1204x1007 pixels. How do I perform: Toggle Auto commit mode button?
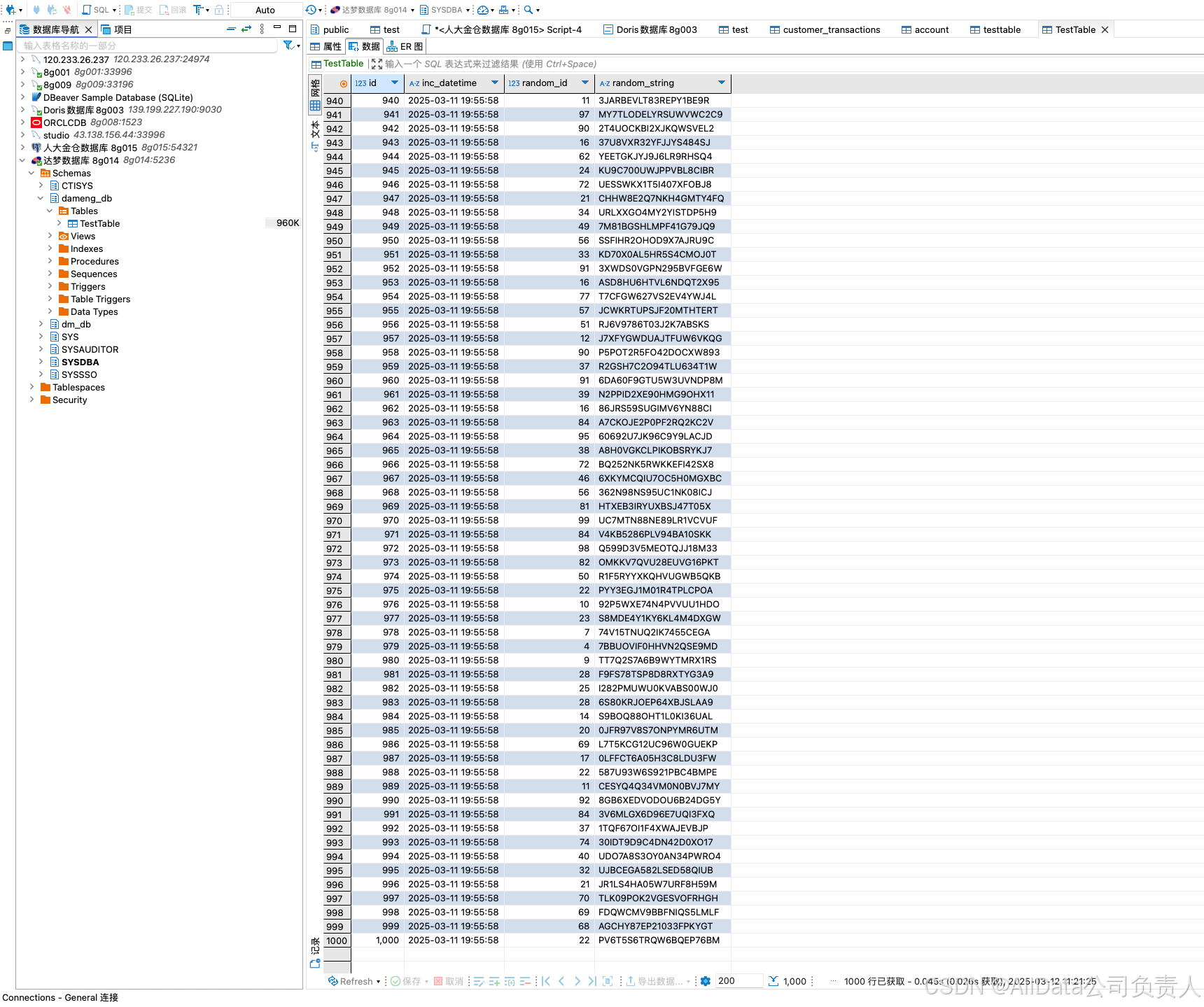tap(265, 10)
